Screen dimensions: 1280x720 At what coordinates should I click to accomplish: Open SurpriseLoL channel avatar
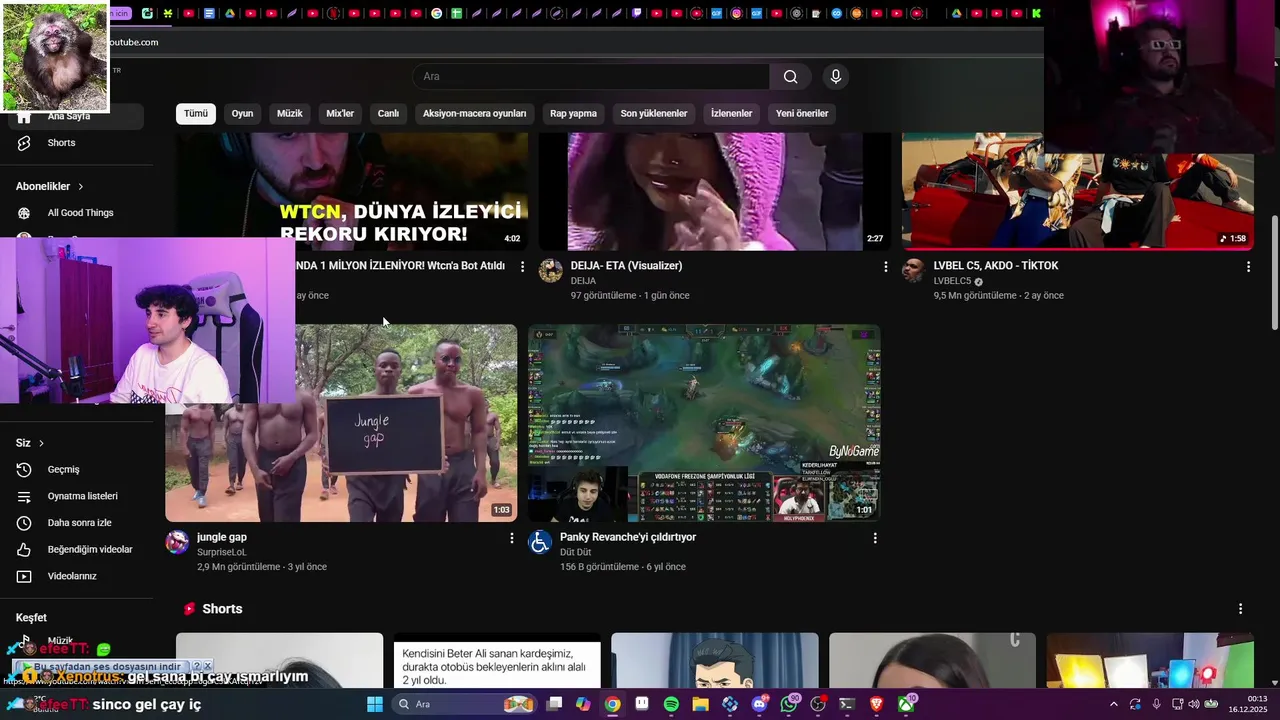[x=177, y=542]
